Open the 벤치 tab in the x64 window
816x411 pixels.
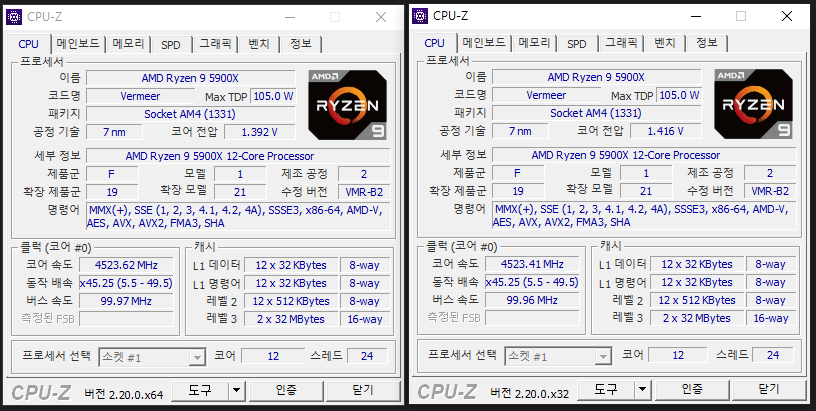pyautogui.click(x=259, y=44)
